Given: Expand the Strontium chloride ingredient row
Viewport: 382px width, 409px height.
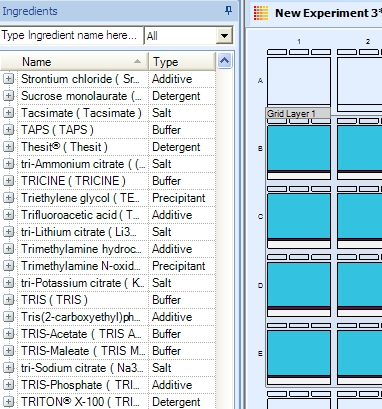Looking at the screenshot, I should click(8, 79).
